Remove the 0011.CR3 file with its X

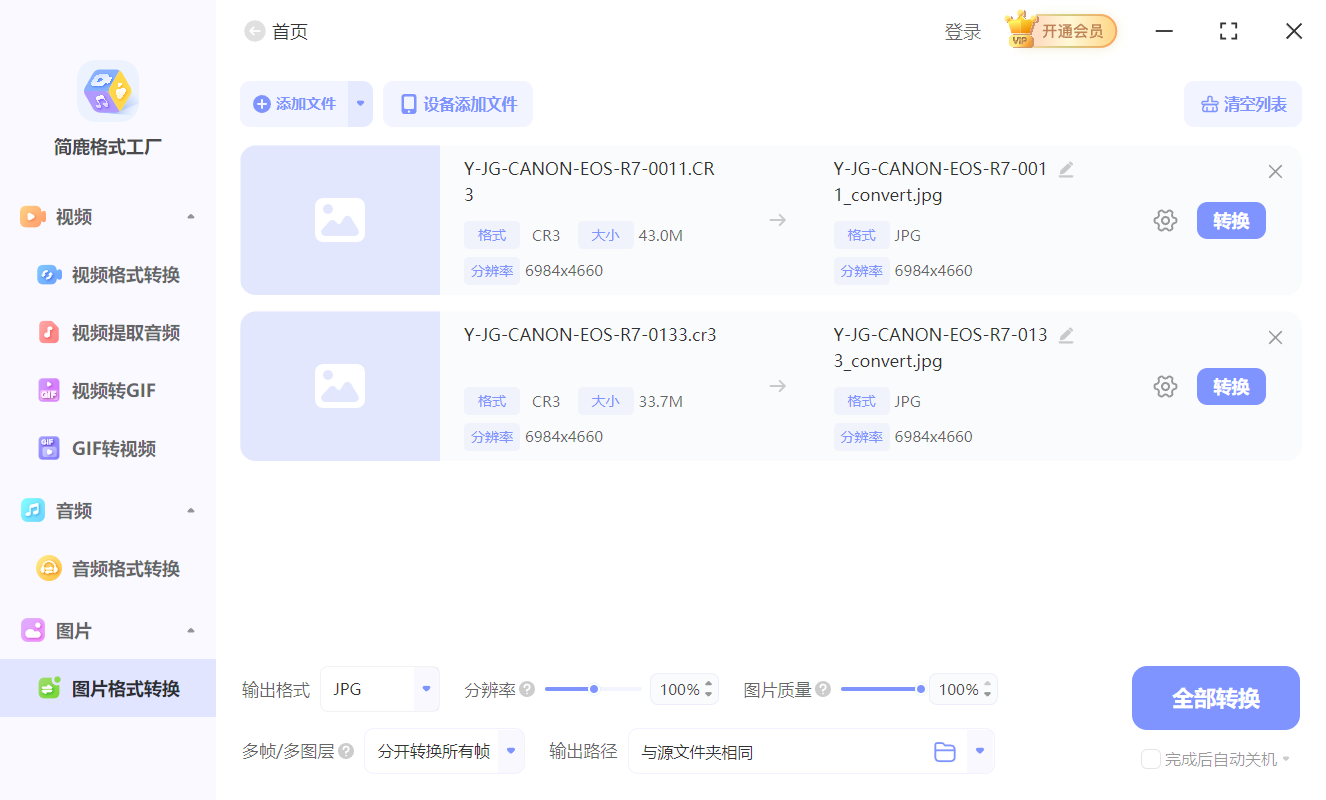[1275, 172]
